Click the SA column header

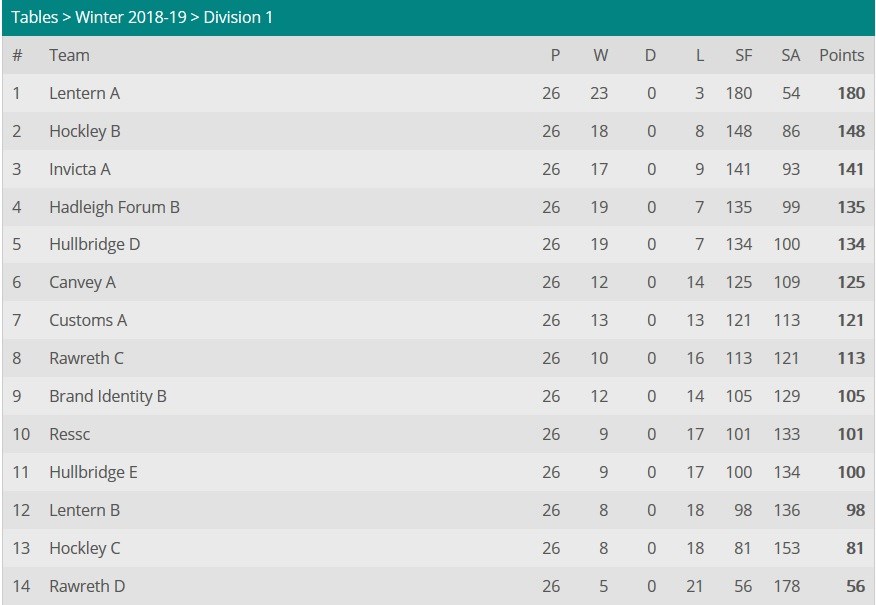click(791, 55)
